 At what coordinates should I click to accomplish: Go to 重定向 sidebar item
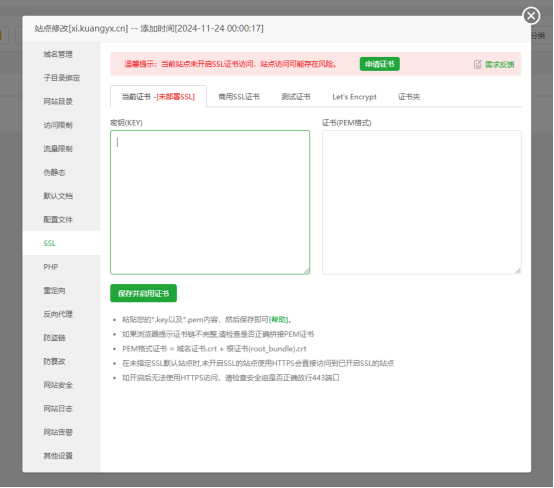pos(61,290)
